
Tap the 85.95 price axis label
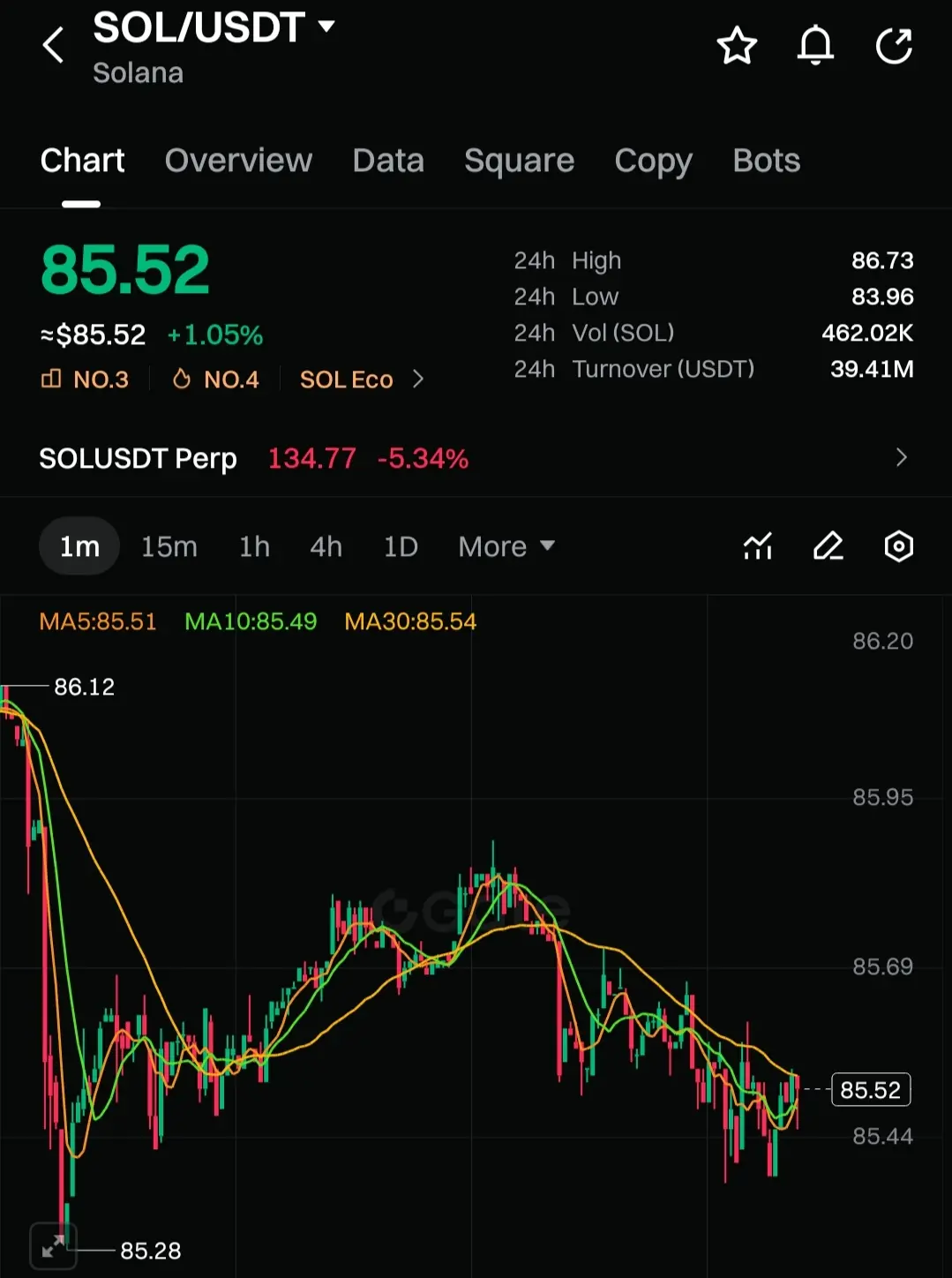(882, 797)
